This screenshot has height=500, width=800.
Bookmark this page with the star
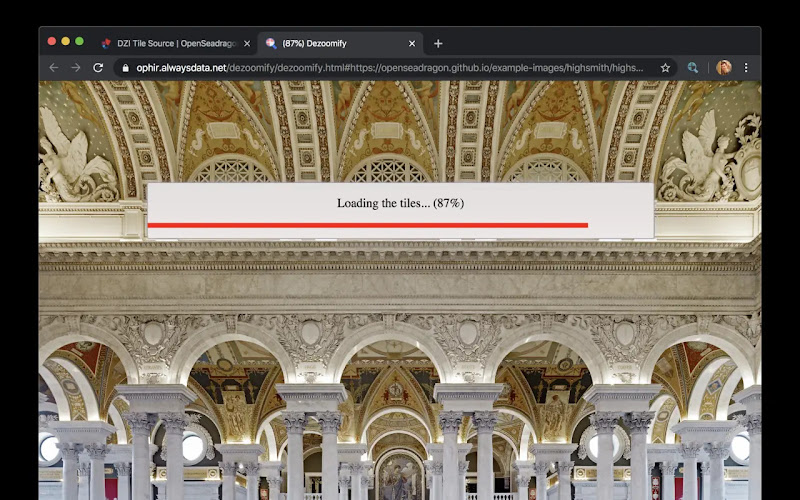click(665, 68)
